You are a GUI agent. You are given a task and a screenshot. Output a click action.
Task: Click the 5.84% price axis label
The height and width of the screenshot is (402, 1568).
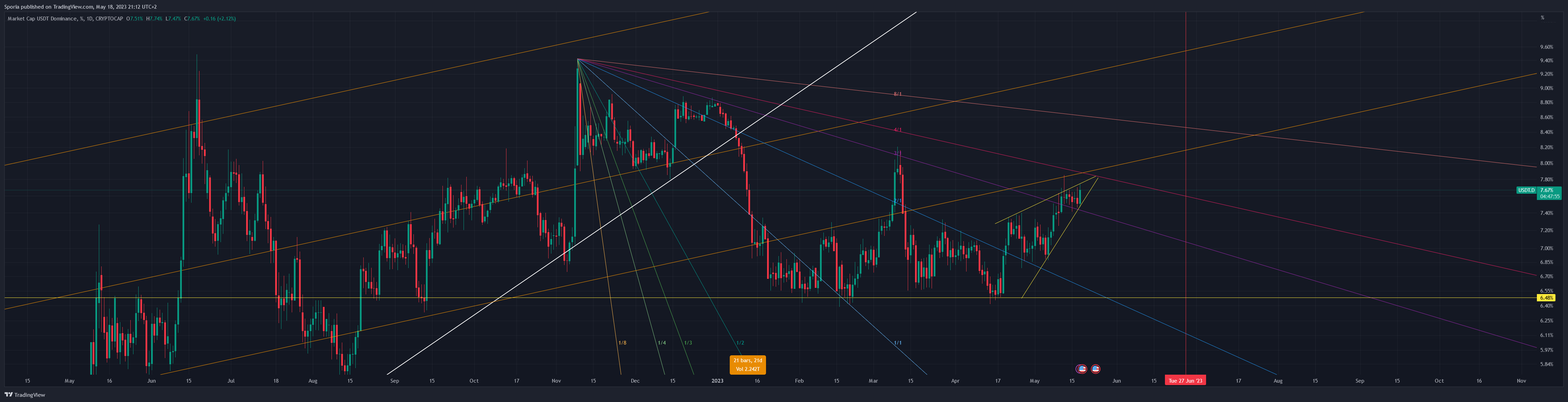pyautogui.click(x=1546, y=364)
